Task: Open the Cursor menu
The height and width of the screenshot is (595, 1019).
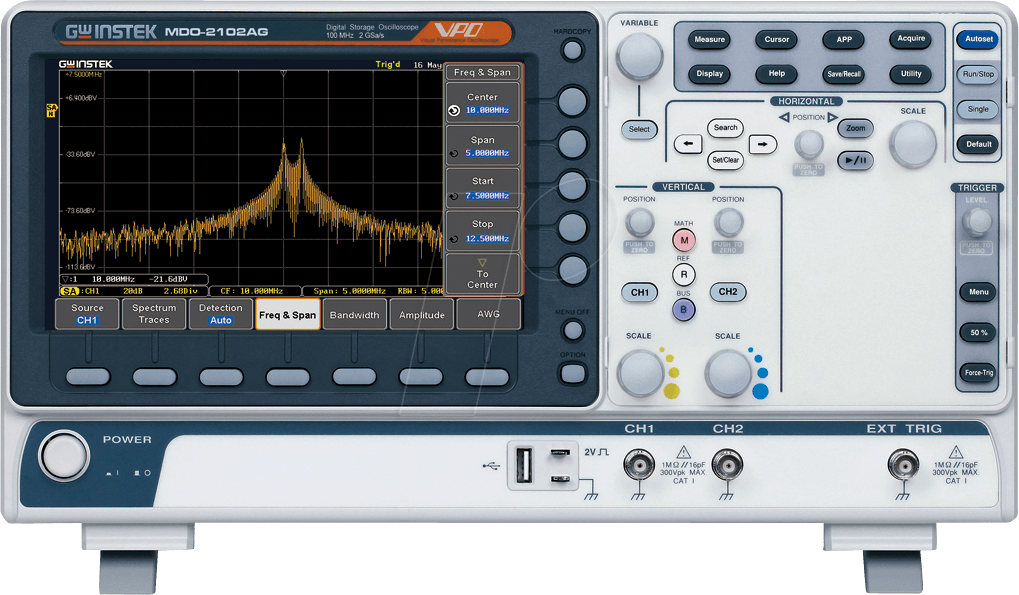Action: pos(776,40)
